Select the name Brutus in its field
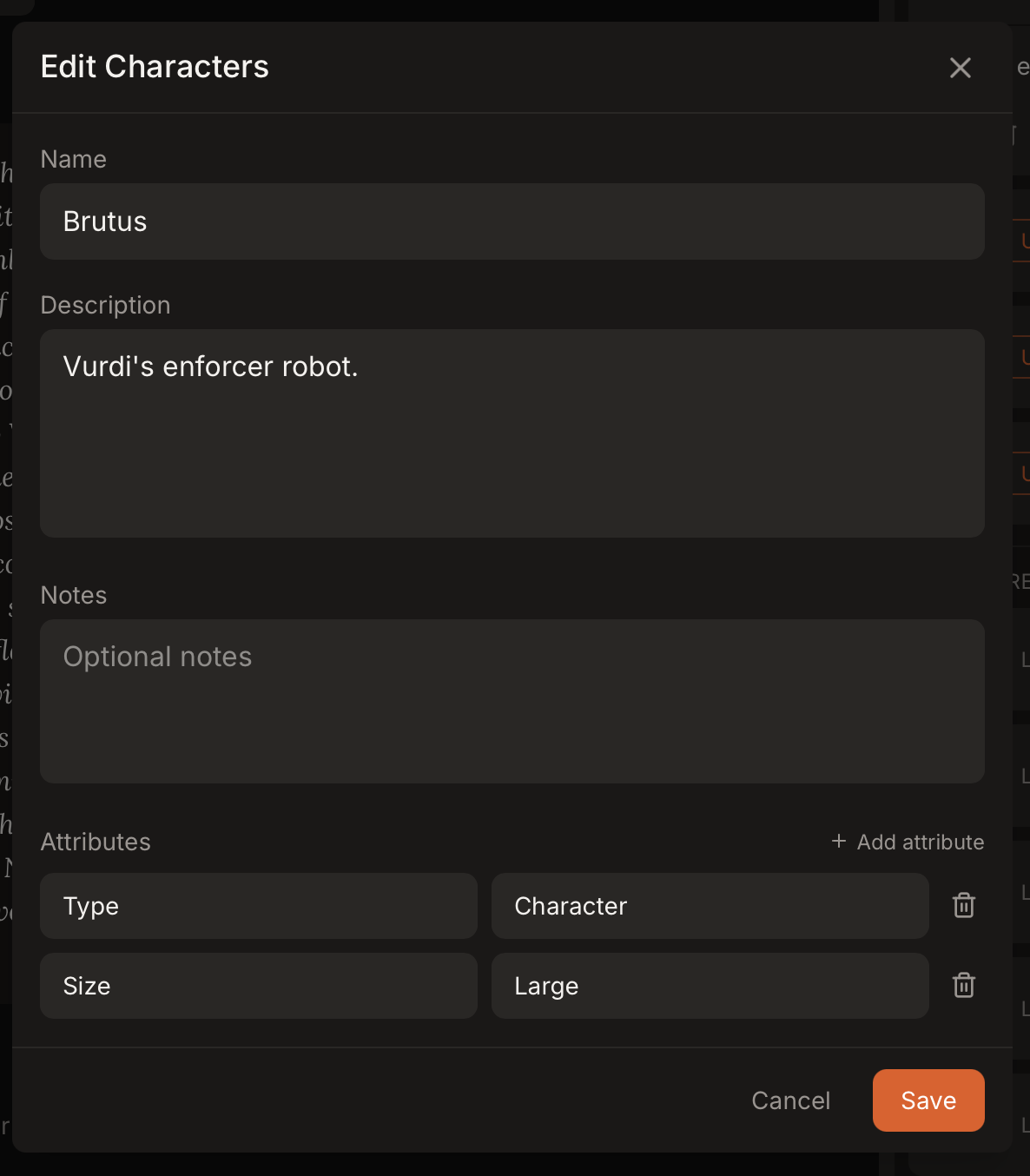Image resolution: width=1030 pixels, height=1176 pixels. coord(104,221)
